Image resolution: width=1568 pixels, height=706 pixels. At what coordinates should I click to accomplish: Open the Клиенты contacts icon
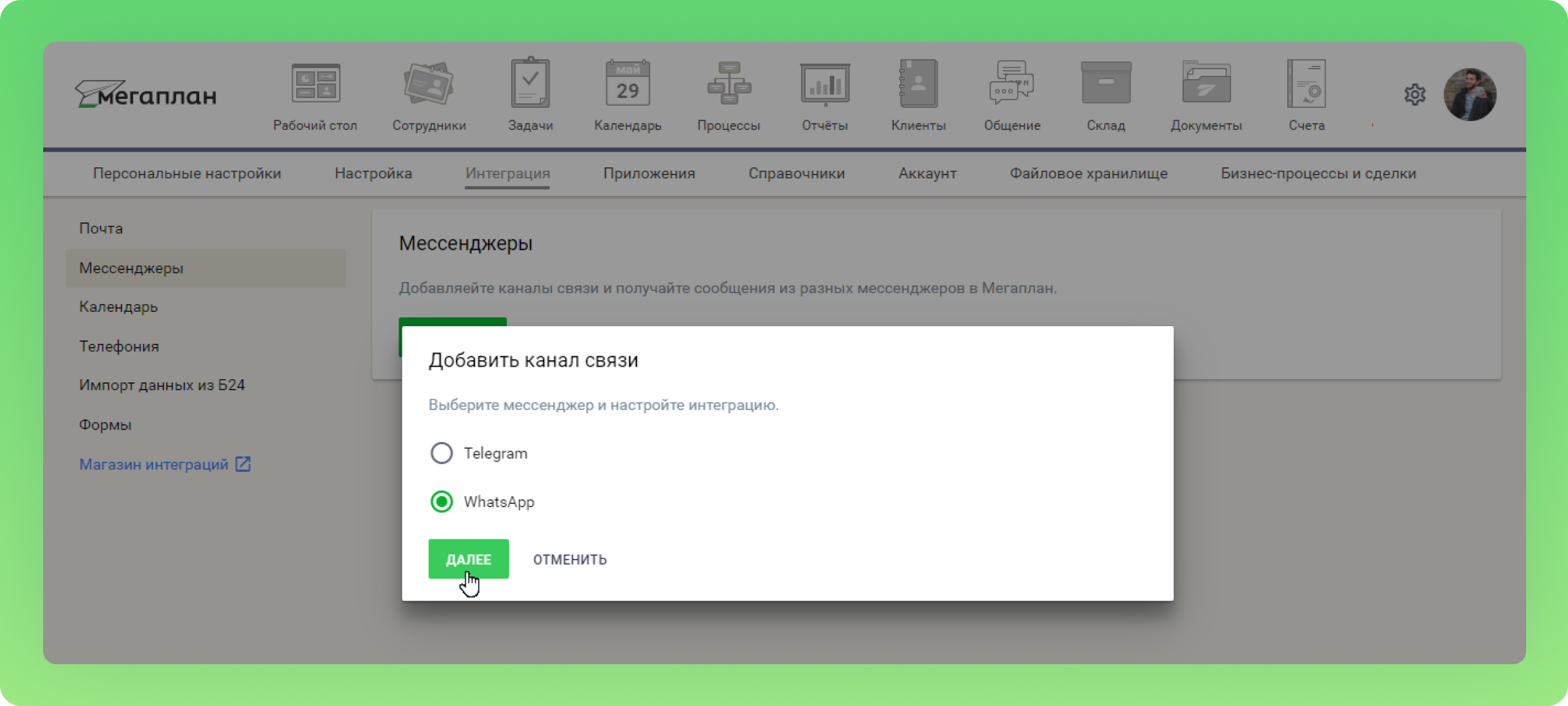point(919,83)
